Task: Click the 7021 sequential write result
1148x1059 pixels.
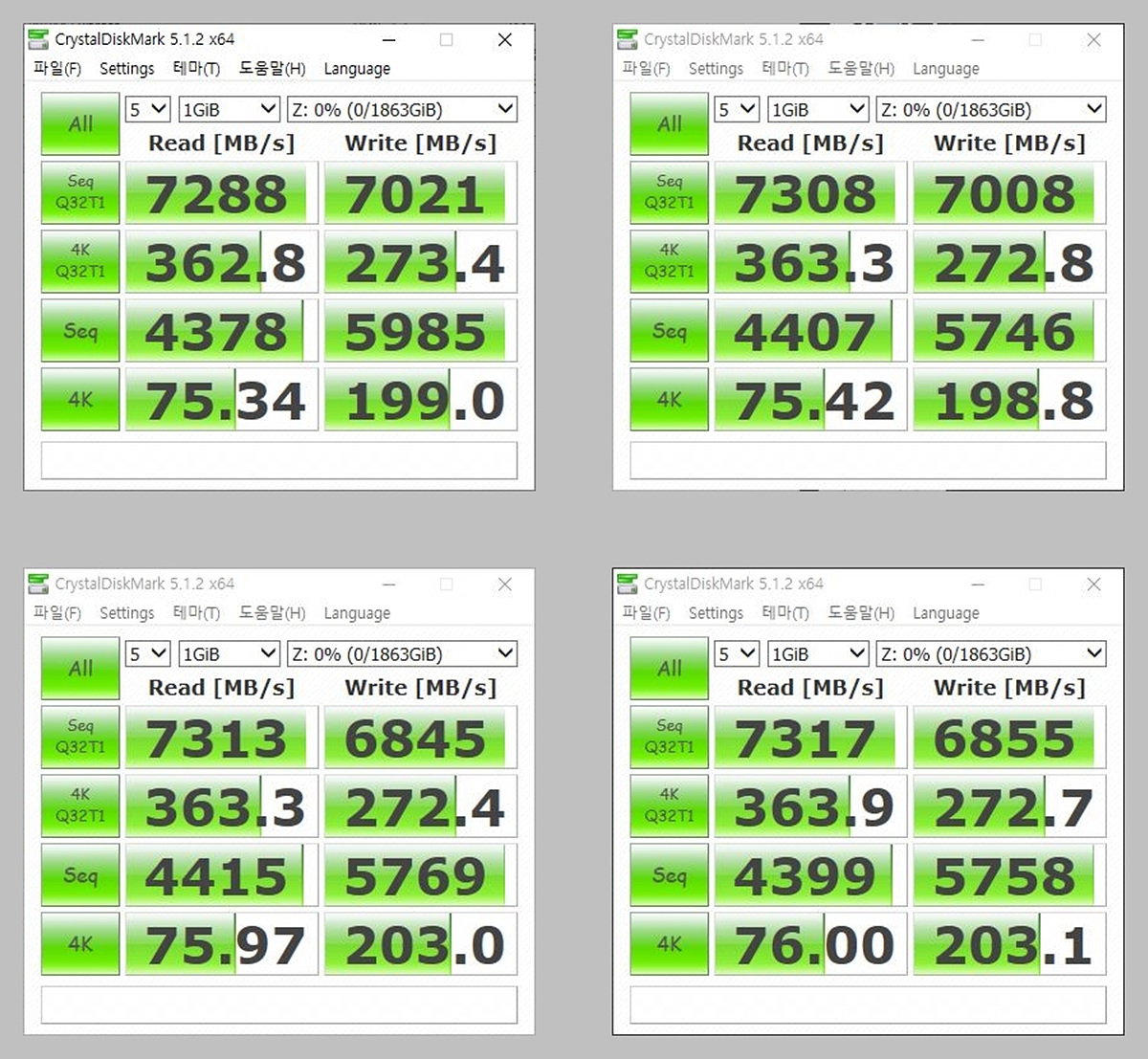Action: [x=421, y=192]
